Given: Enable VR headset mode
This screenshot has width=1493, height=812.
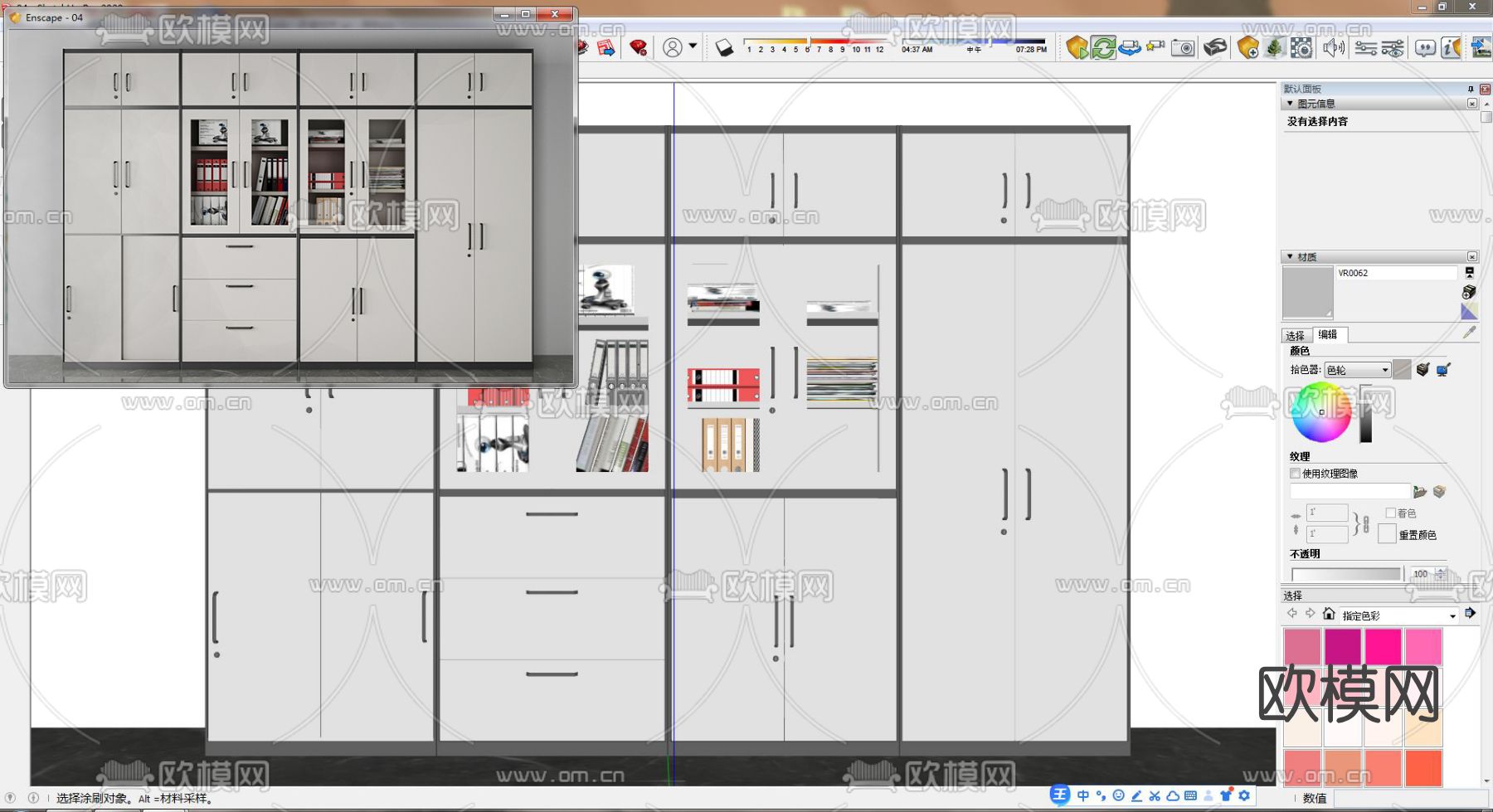Looking at the screenshot, I should tap(1215, 48).
